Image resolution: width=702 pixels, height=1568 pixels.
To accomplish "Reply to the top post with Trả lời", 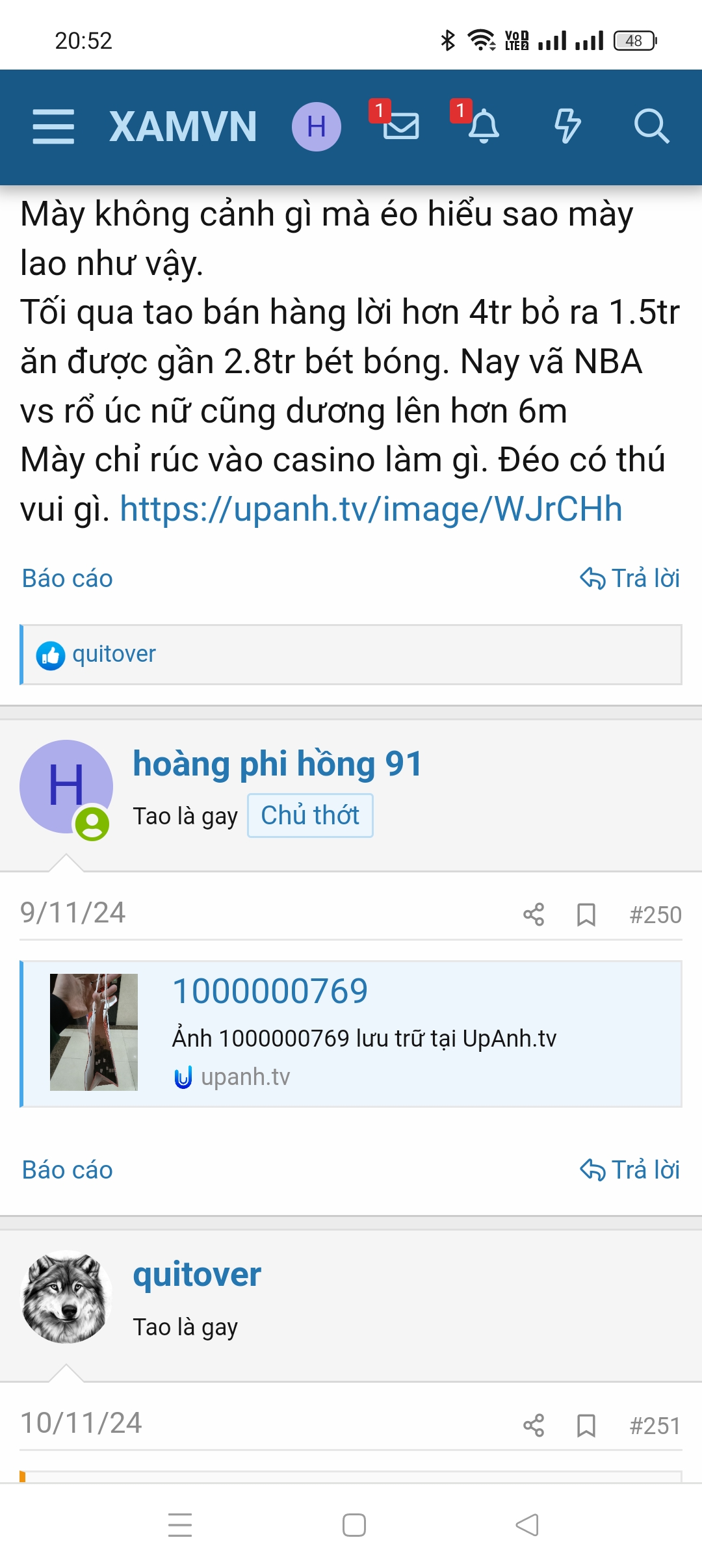I will pos(630,579).
